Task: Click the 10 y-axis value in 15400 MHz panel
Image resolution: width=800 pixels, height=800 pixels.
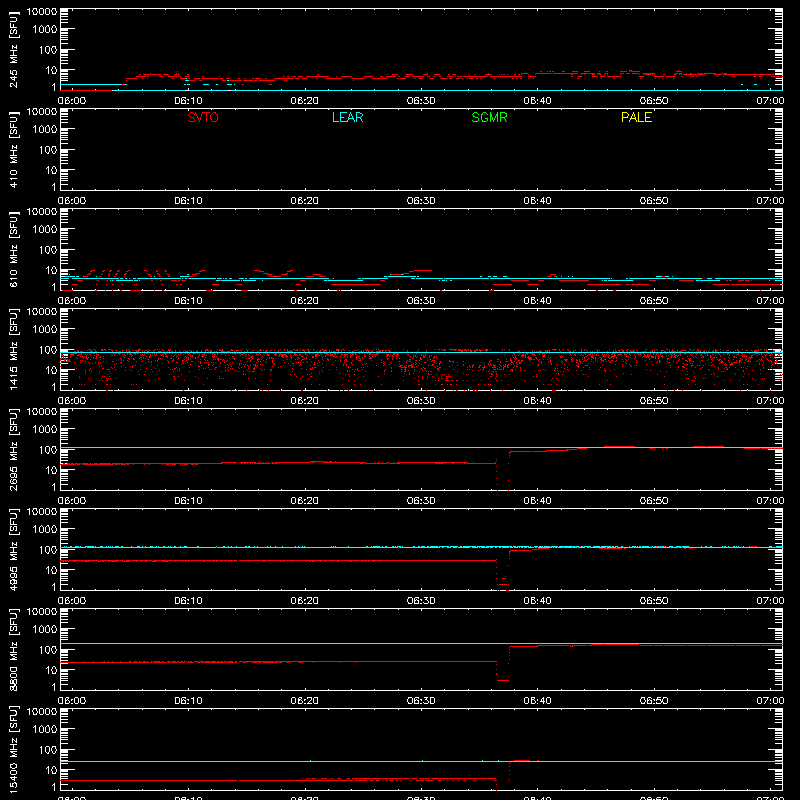Action: [x=51, y=770]
